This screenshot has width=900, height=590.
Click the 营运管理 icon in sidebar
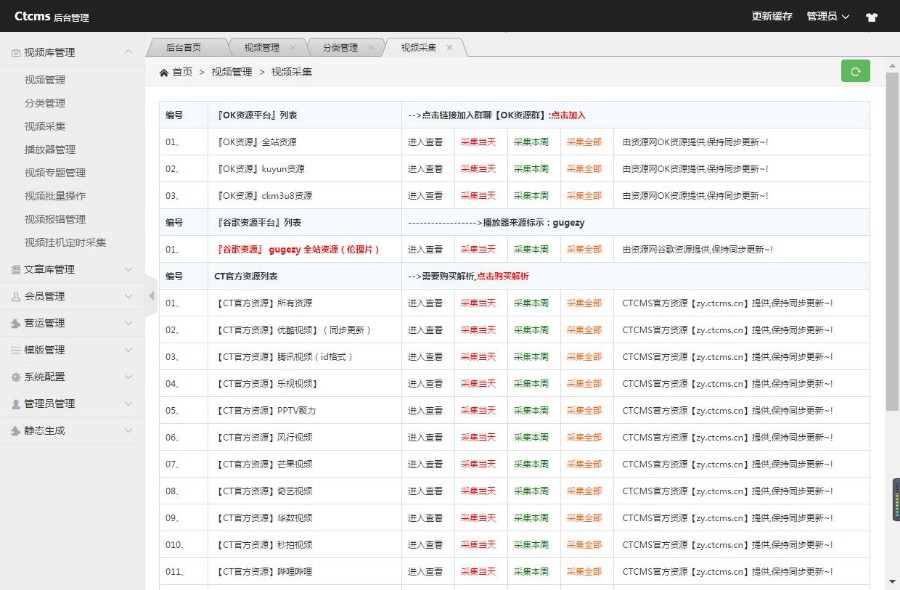pos(16,323)
